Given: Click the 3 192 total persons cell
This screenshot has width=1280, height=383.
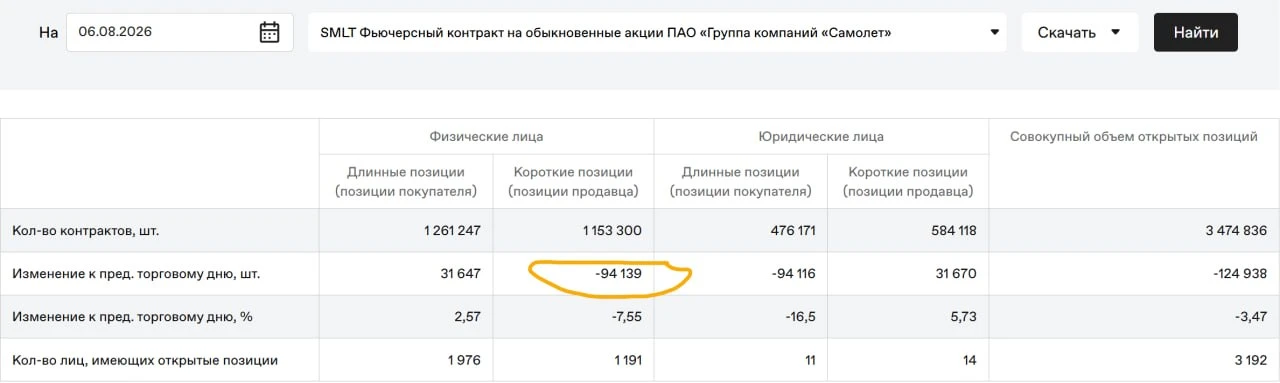Looking at the screenshot, I should pyautogui.click(x=1239, y=360).
